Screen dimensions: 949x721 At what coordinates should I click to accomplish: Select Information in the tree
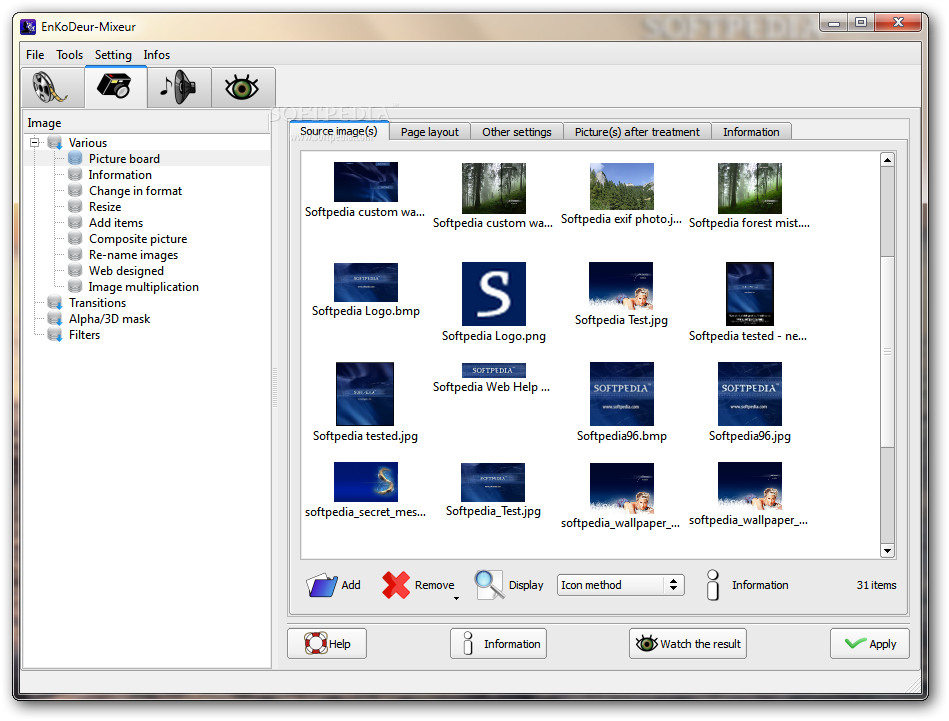120,175
